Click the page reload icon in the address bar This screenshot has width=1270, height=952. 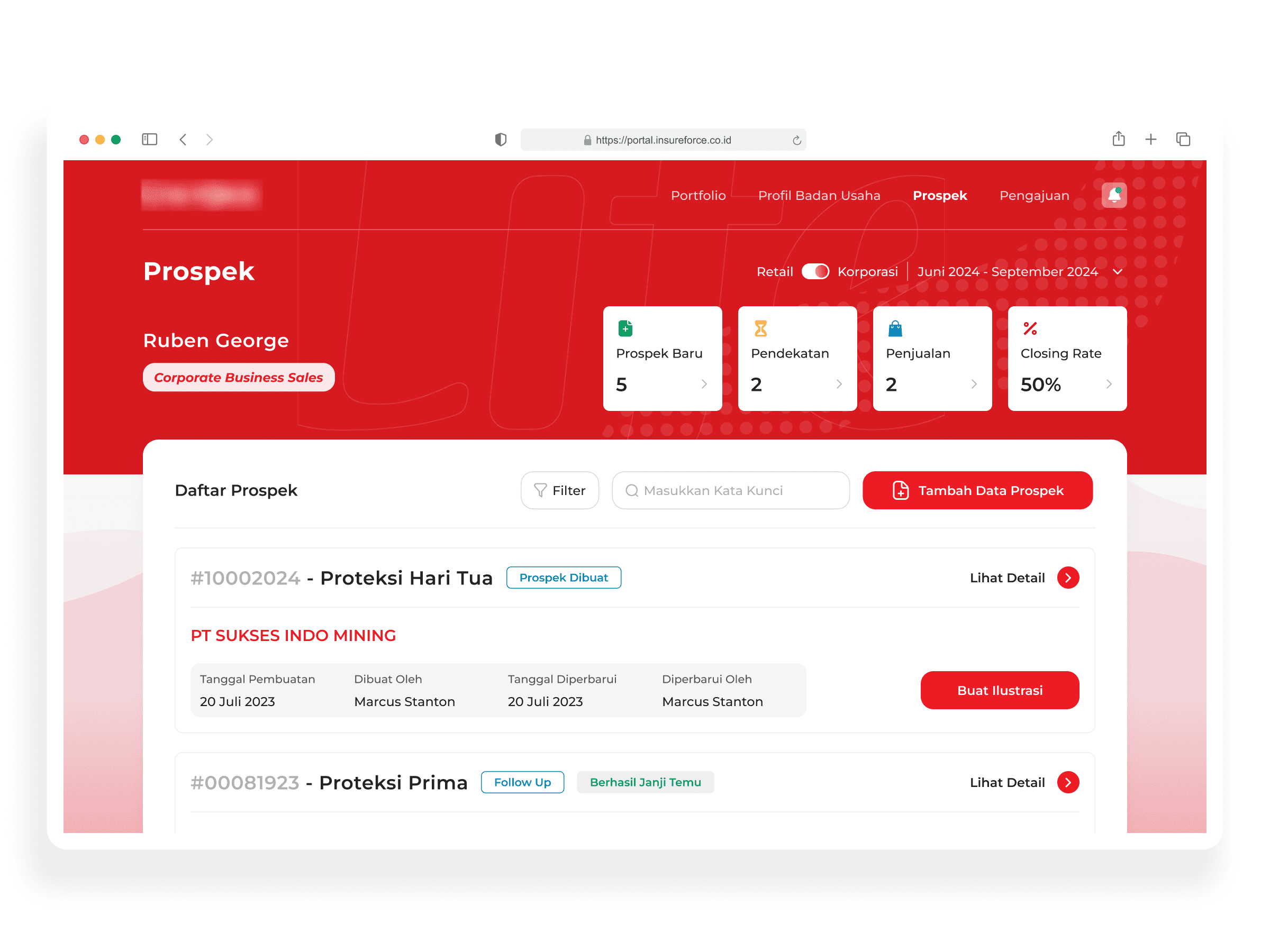point(796,141)
